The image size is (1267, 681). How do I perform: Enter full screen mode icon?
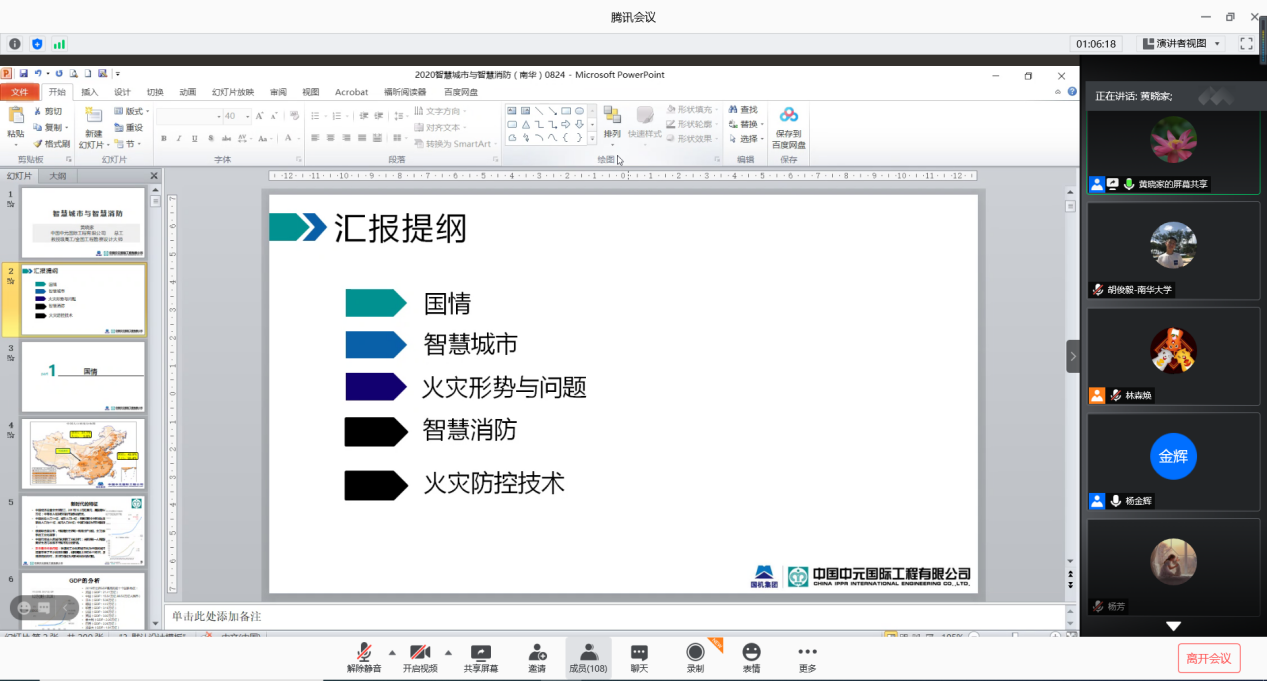(x=1246, y=44)
